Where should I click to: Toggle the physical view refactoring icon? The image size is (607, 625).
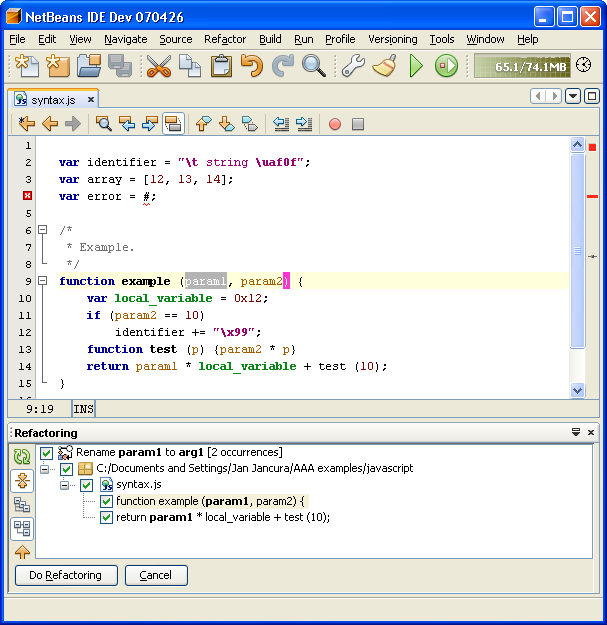pyautogui.click(x=22, y=529)
